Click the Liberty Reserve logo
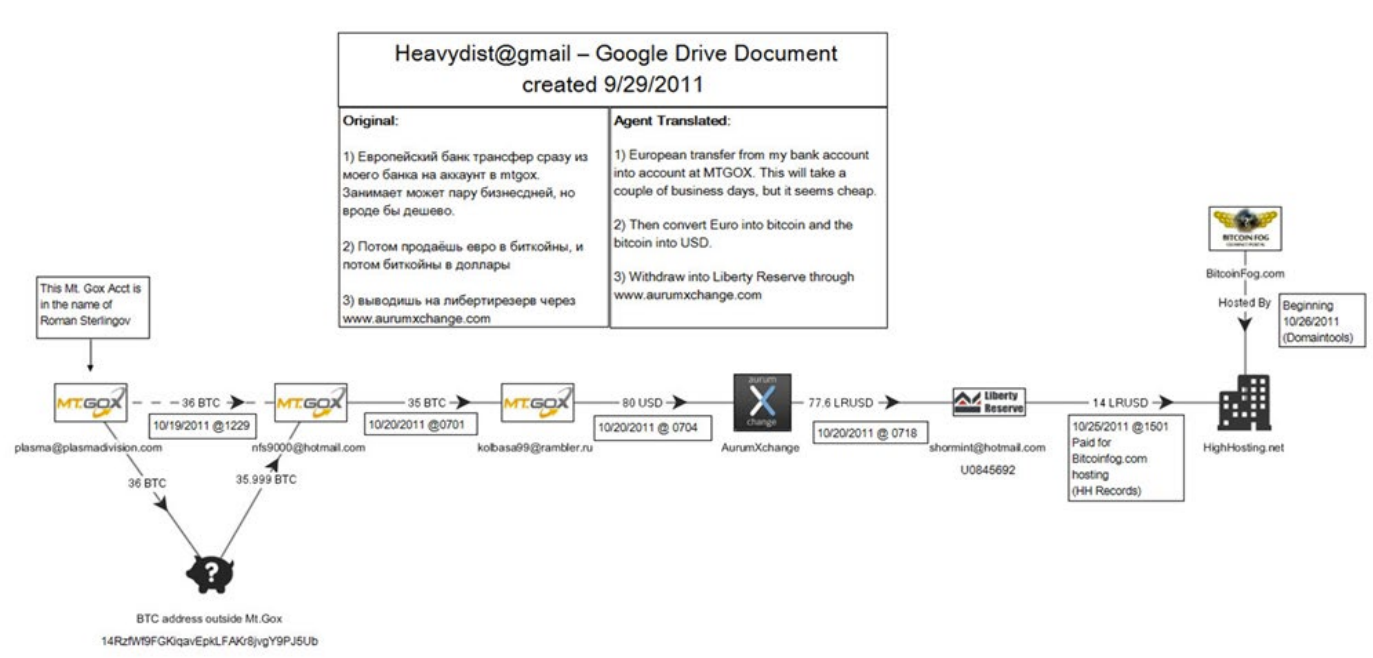Image resolution: width=1373 pixels, height=658 pixels. 989,401
